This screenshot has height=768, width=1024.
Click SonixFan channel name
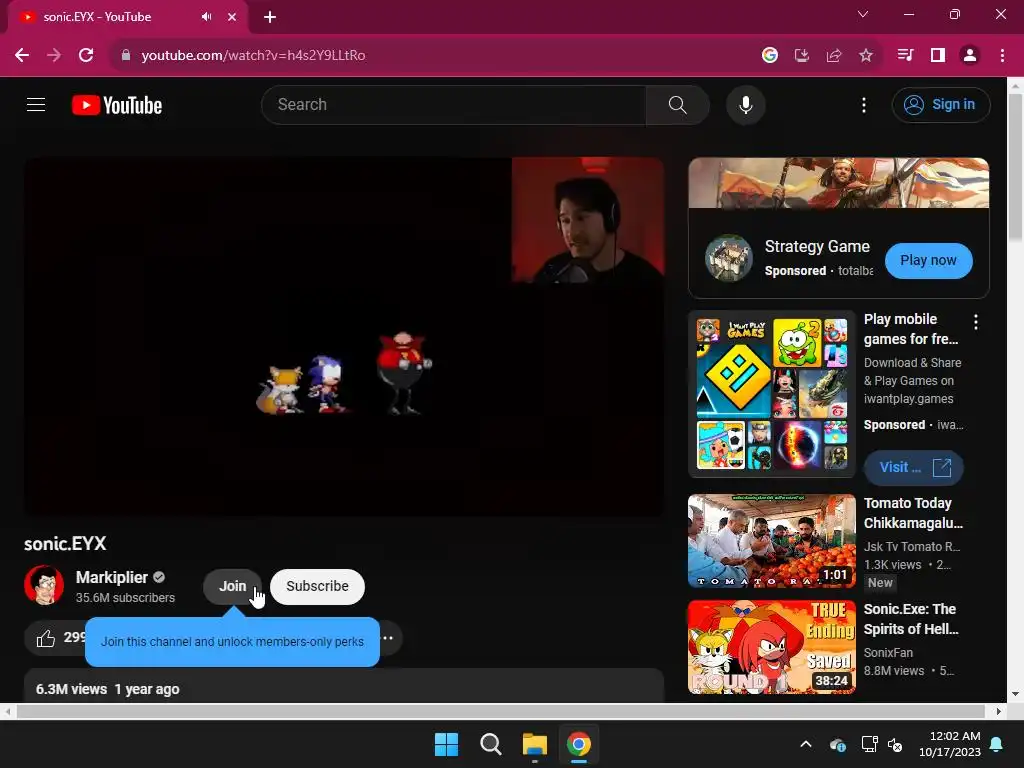[888, 652]
